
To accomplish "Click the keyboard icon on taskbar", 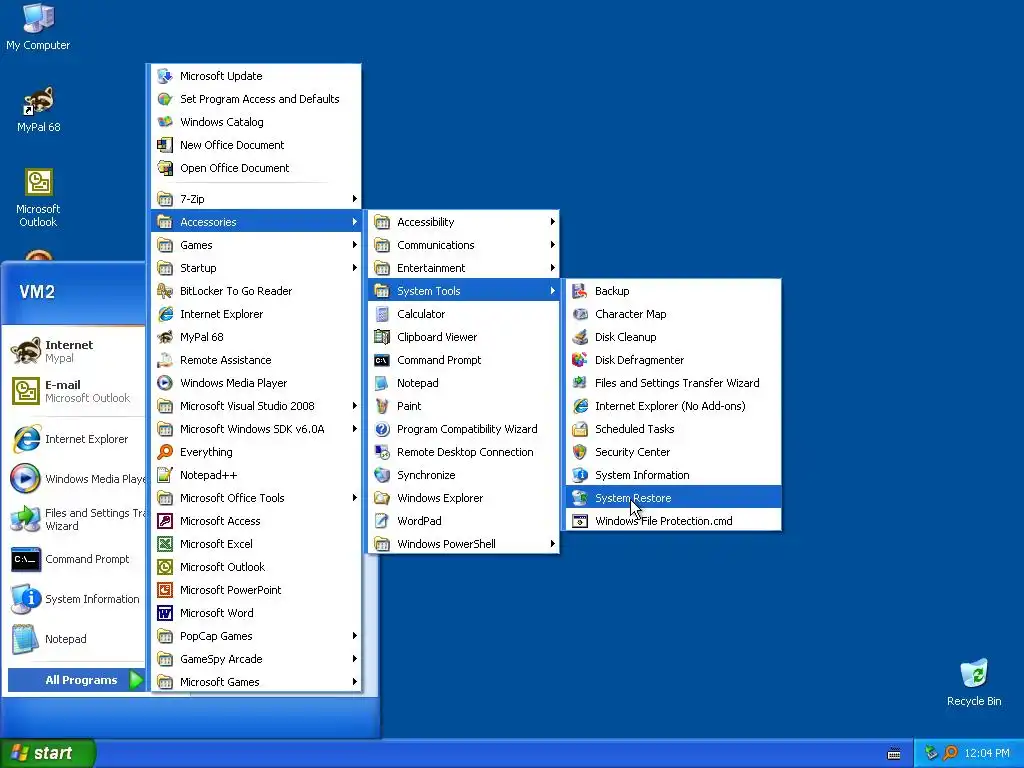I will (x=894, y=754).
